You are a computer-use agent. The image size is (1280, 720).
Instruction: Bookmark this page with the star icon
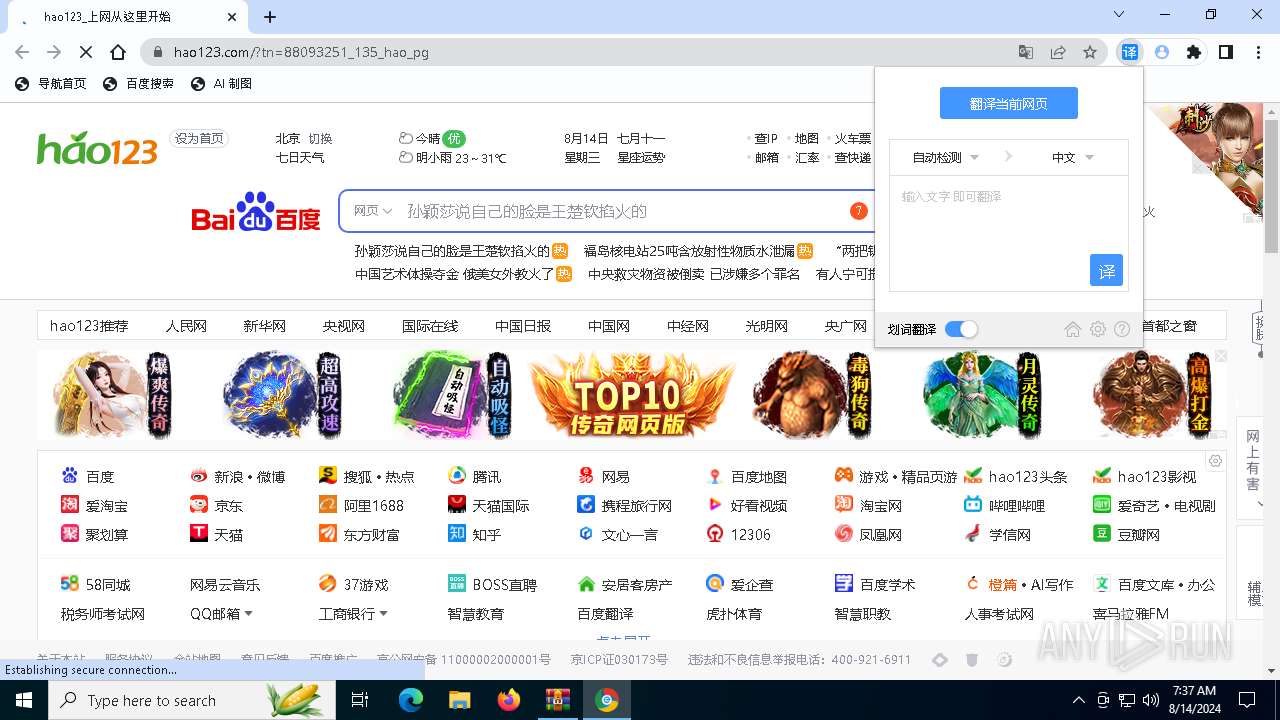1090,52
